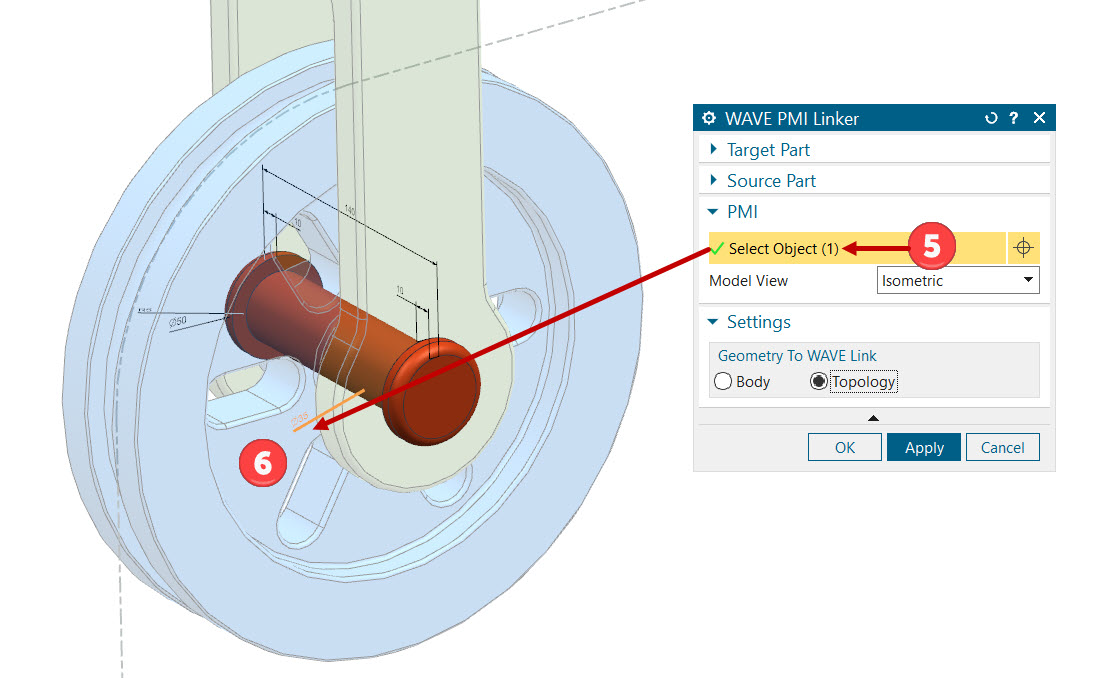The image size is (1100, 678).
Task: Open help using the question mark icon
Action: click(x=1014, y=118)
